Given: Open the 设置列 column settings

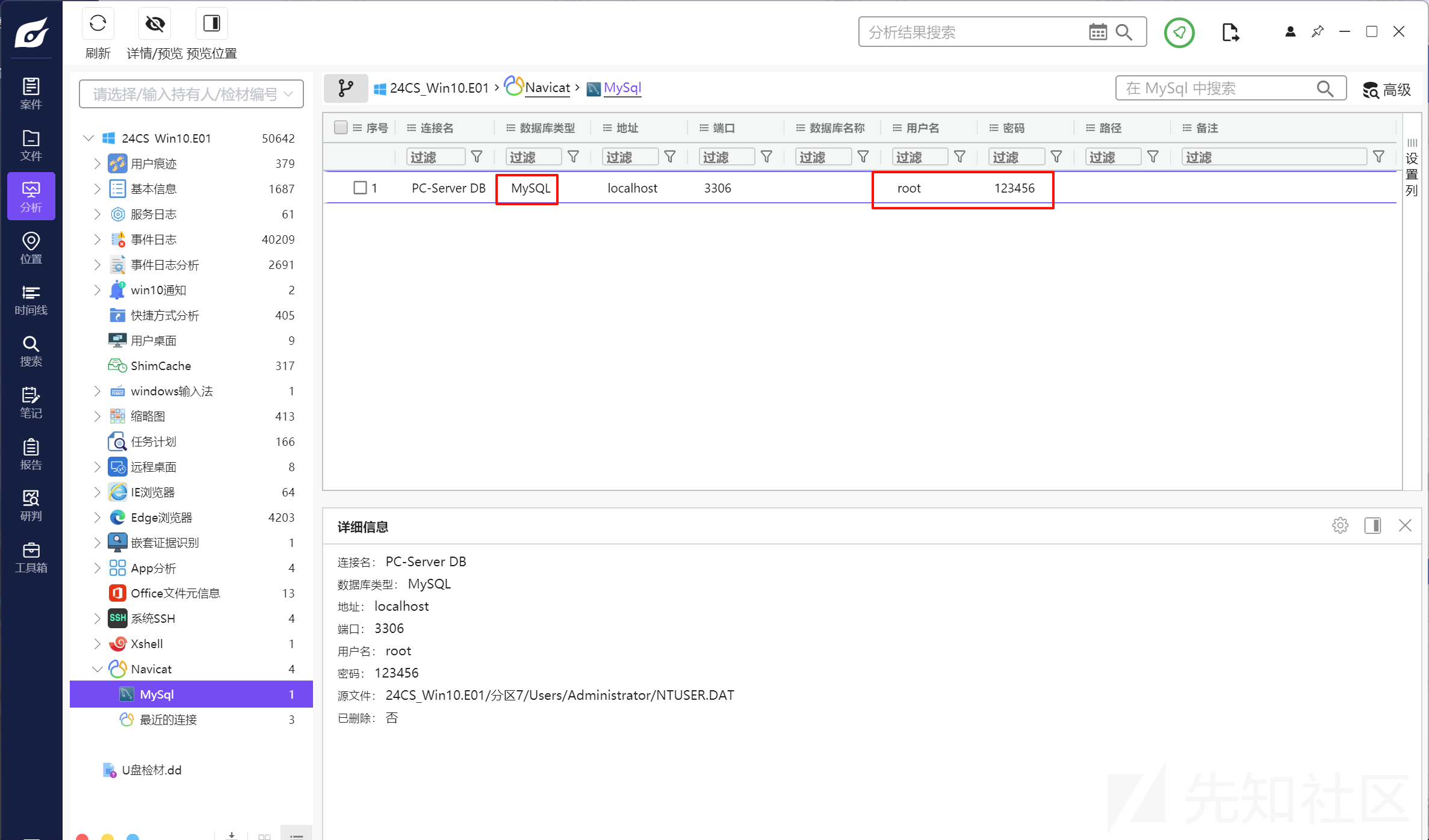Looking at the screenshot, I should (x=1412, y=167).
